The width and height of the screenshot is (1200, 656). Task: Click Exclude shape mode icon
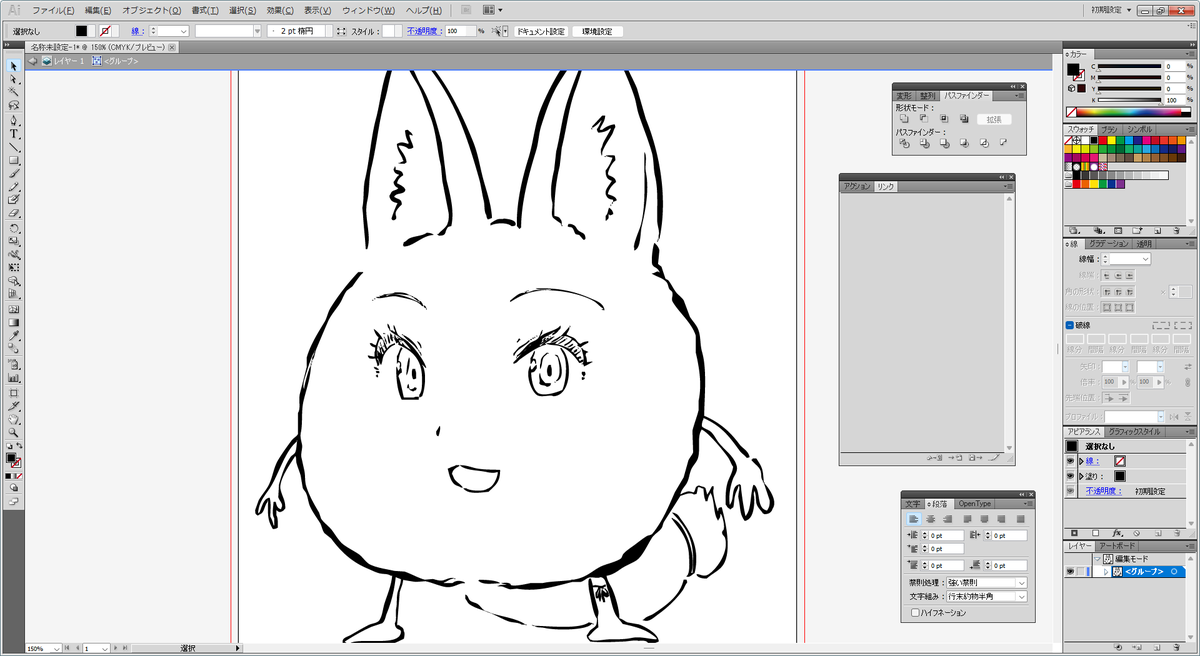click(964, 119)
